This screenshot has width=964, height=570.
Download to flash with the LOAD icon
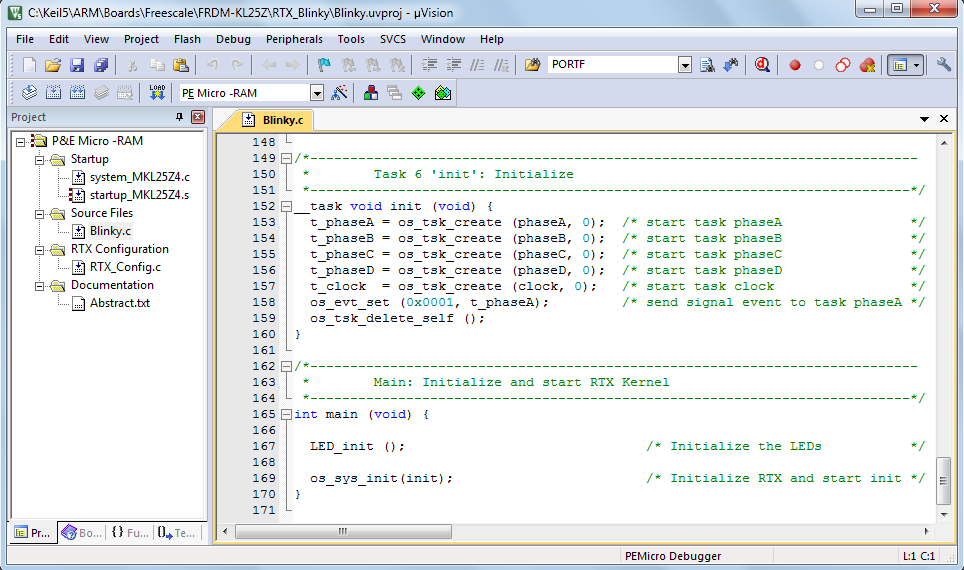point(157,93)
